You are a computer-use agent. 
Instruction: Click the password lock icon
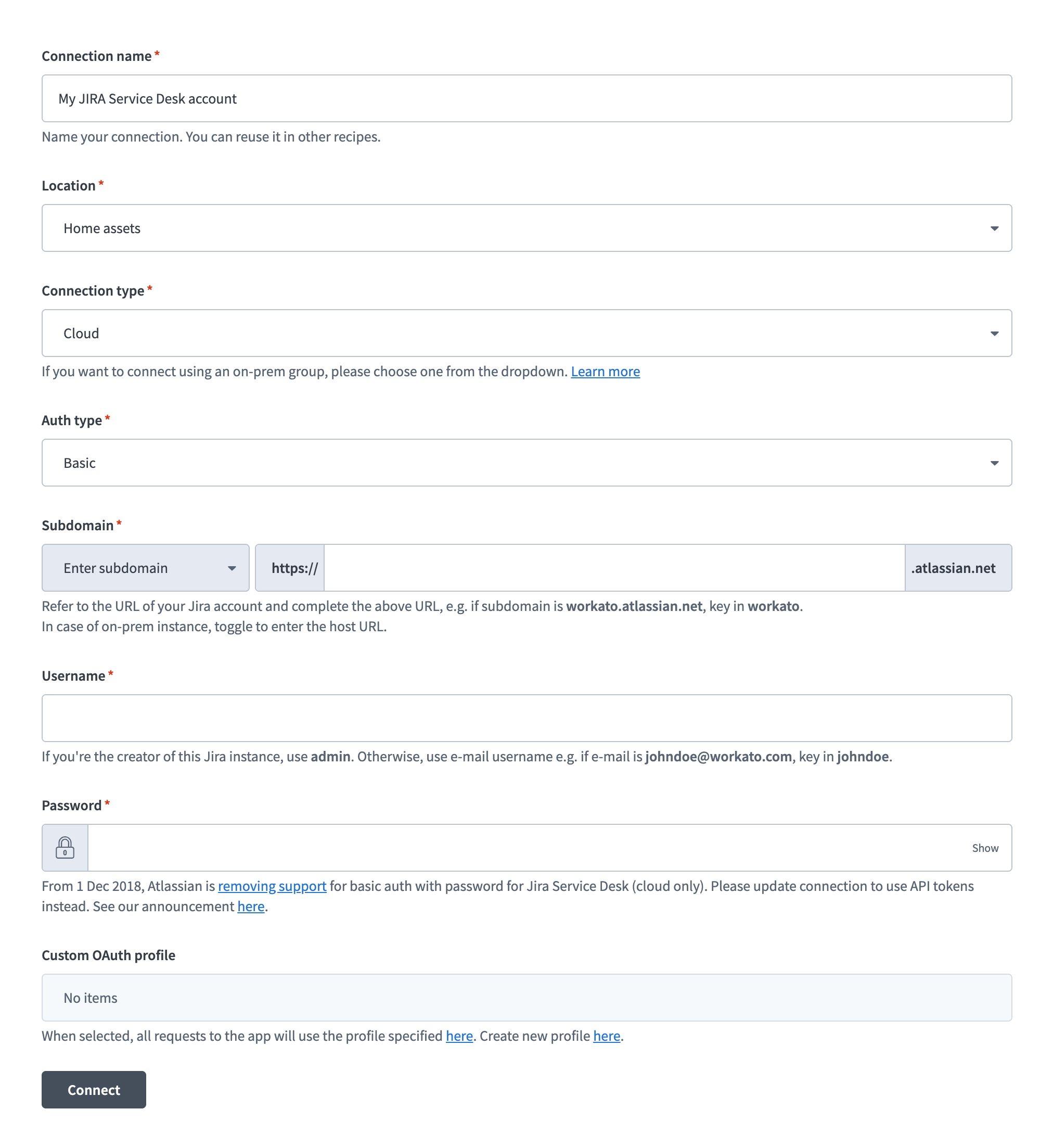pyautogui.click(x=65, y=848)
